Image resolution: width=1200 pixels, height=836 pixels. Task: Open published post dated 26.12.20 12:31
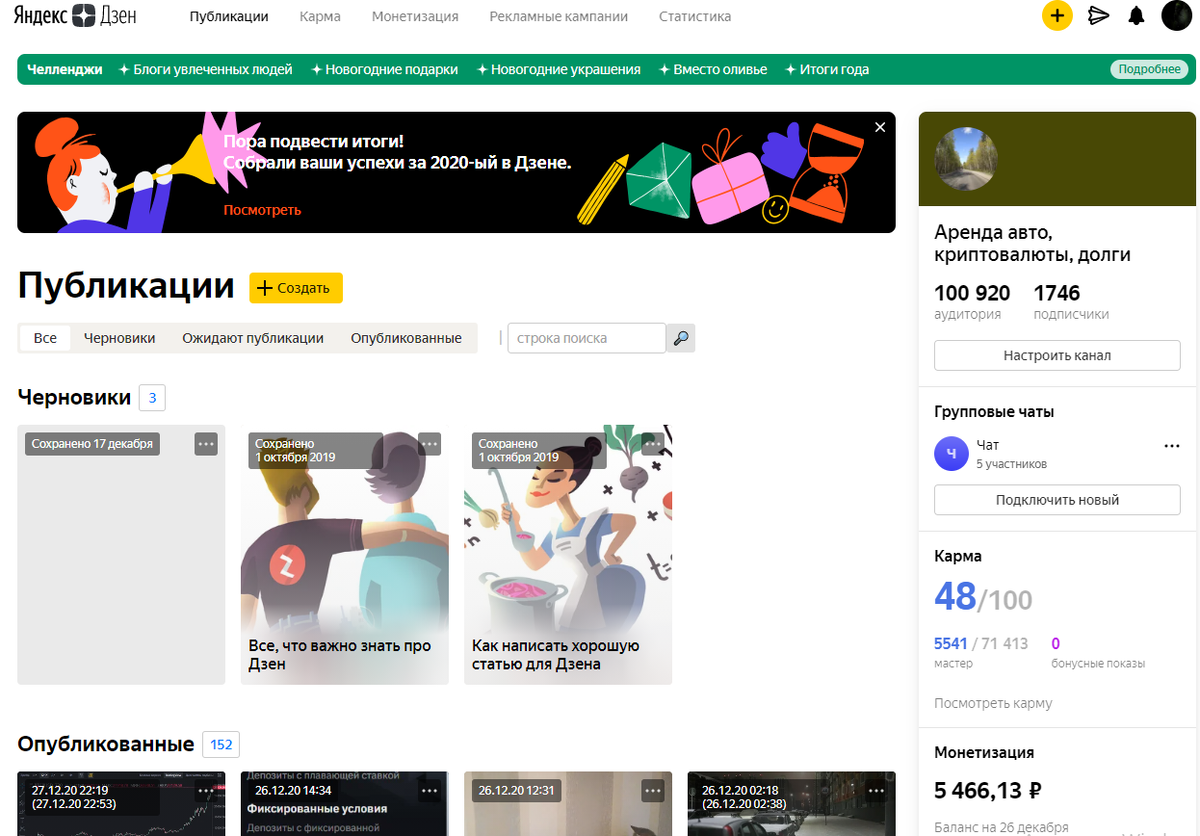click(x=568, y=803)
